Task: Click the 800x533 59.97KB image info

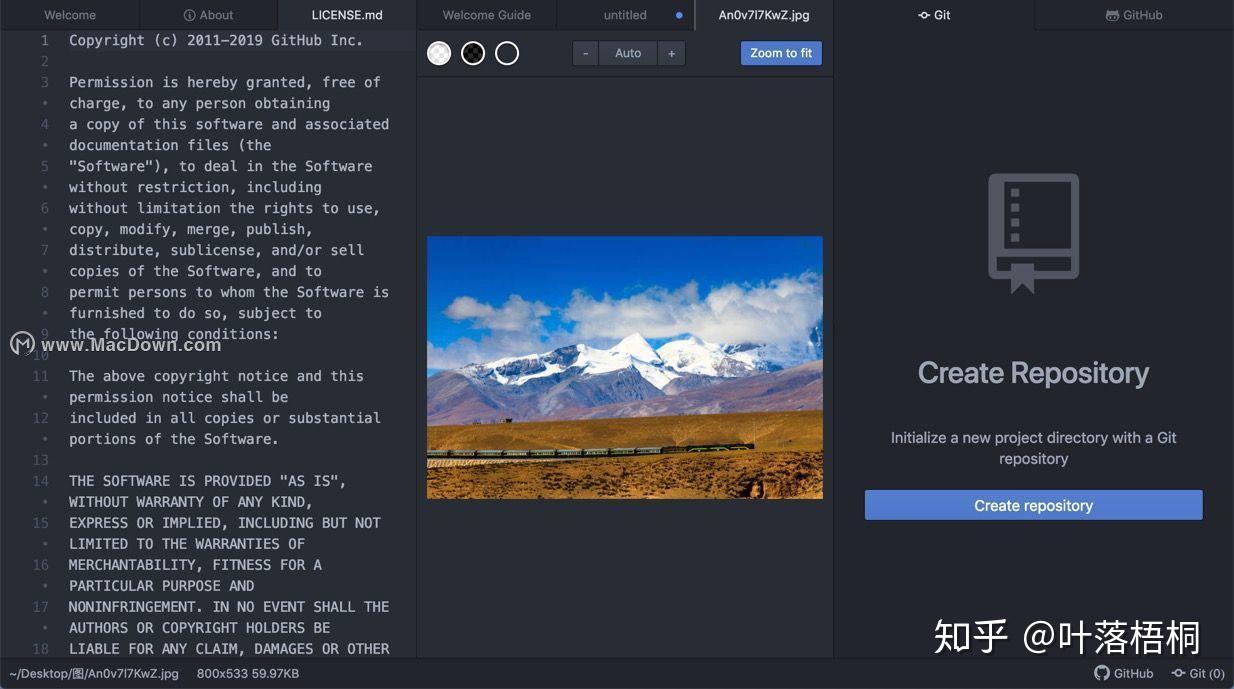Action: 248,673
